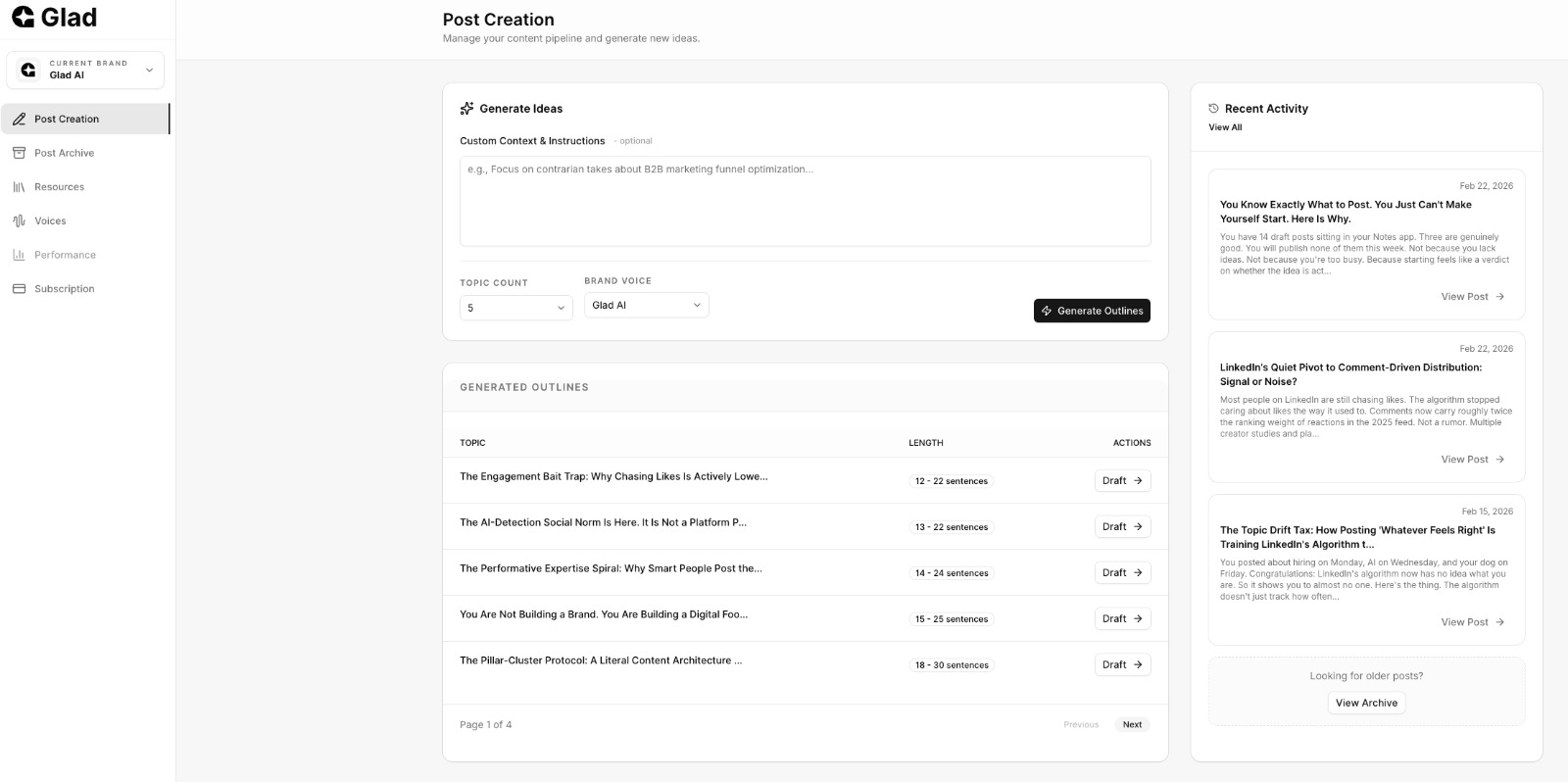Focus the Custom Context & Instructions textbox
1568x782 pixels.
(805, 201)
